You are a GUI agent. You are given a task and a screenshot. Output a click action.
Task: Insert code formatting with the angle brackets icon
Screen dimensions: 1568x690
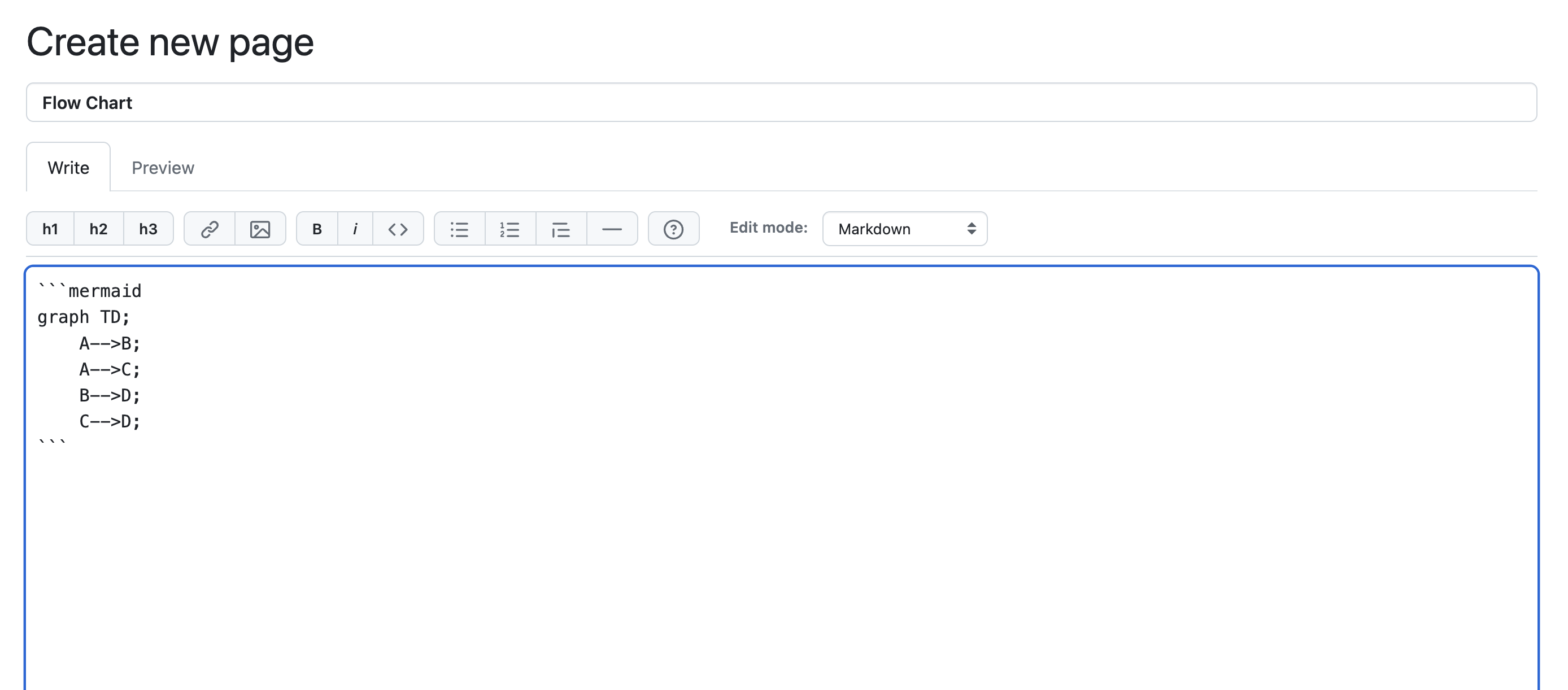click(398, 229)
